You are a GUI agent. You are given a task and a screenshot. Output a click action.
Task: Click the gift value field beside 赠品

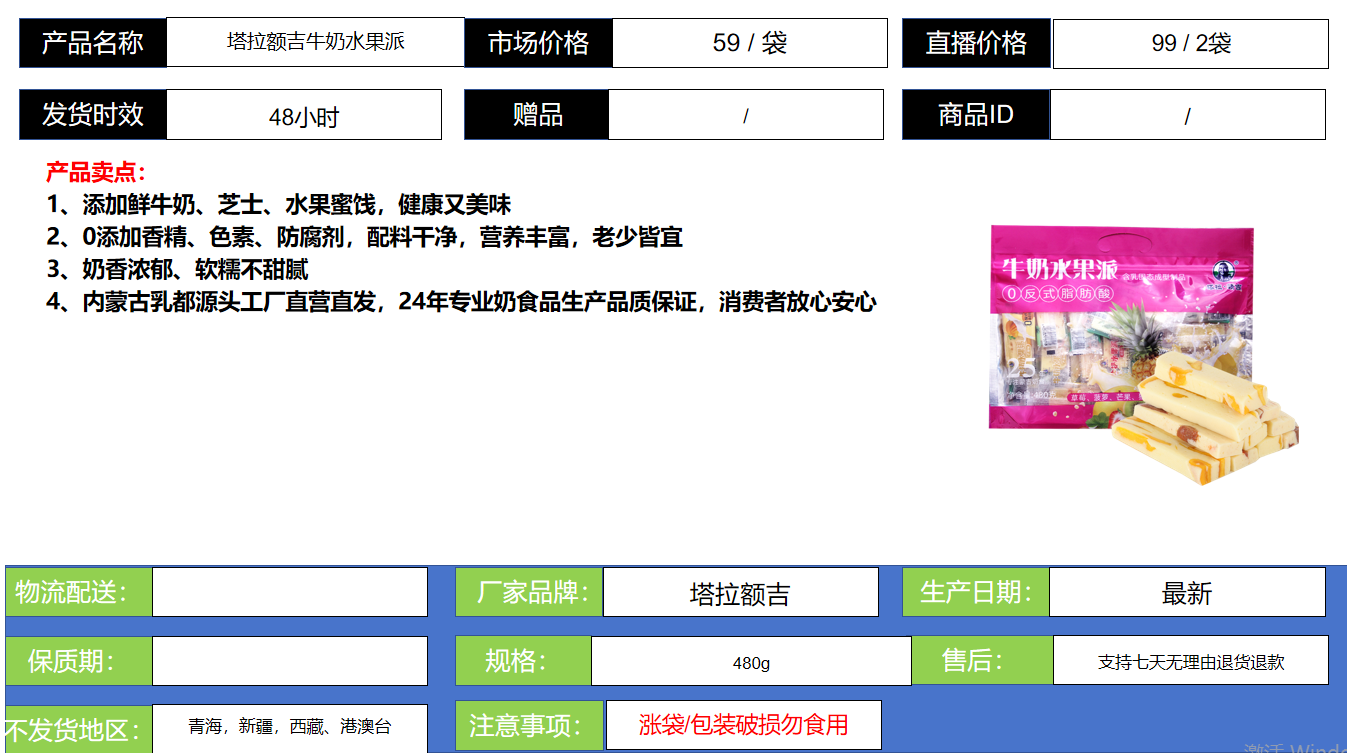745,115
